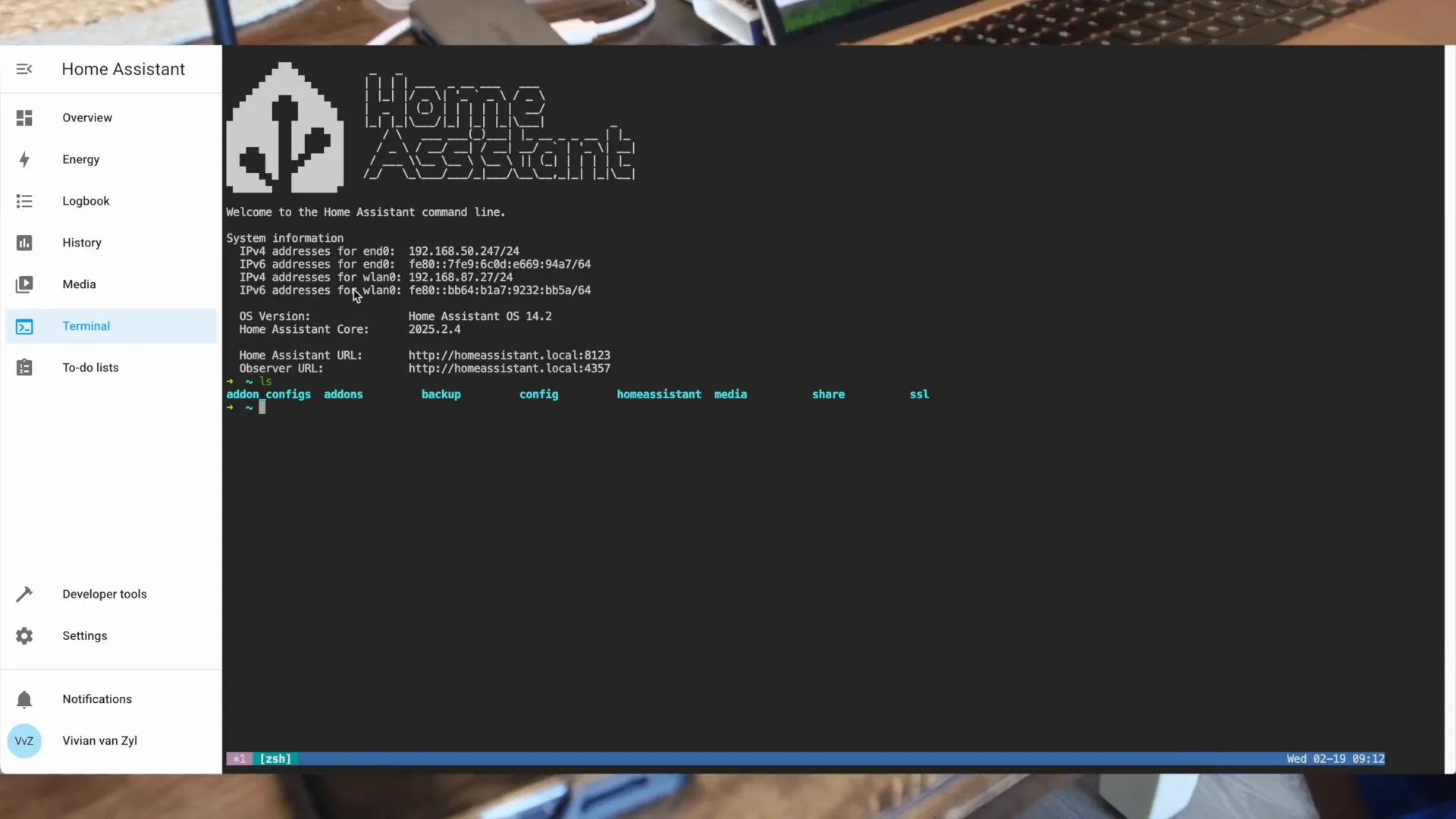Click the Overview dashboard icon
Image resolution: width=1456 pixels, height=819 pixels.
[24, 118]
